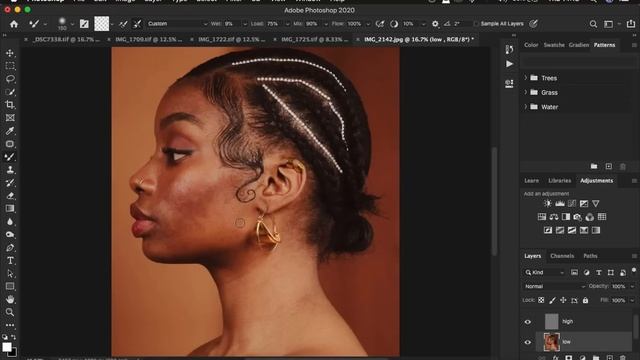
Task: Add a Color Balance adjustment
Action: click(554, 217)
